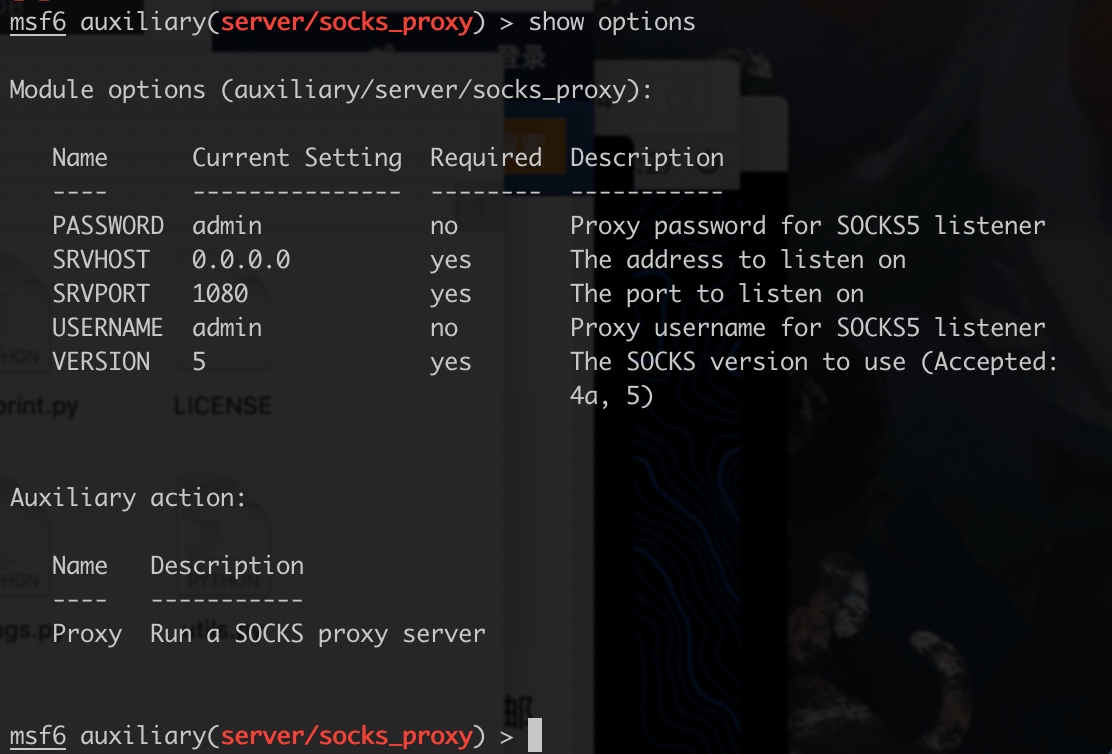Click the red 'server/socks_proxy' in the bottom prompt
1112x754 pixels.
[347, 736]
